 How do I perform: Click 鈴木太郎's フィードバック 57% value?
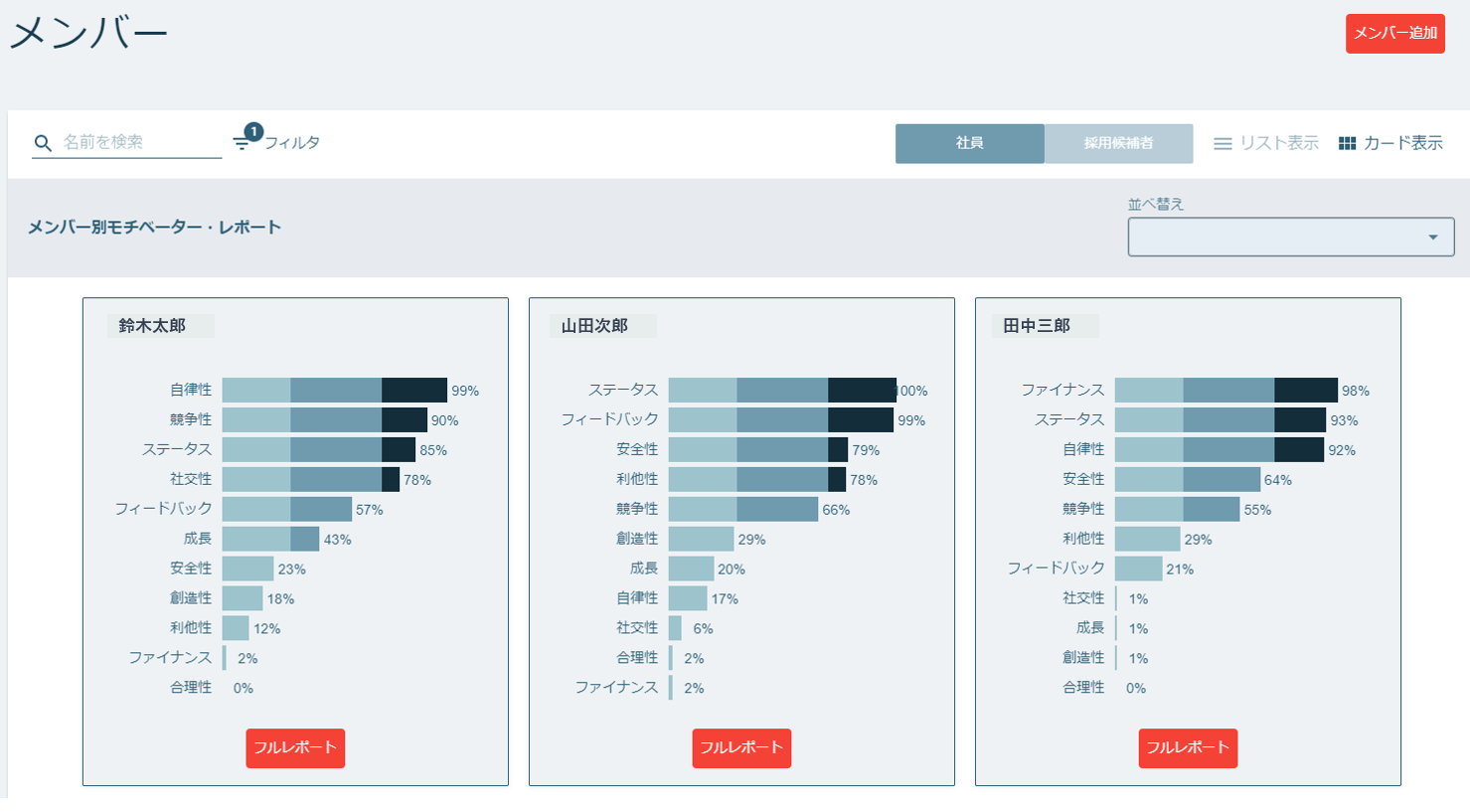click(369, 510)
